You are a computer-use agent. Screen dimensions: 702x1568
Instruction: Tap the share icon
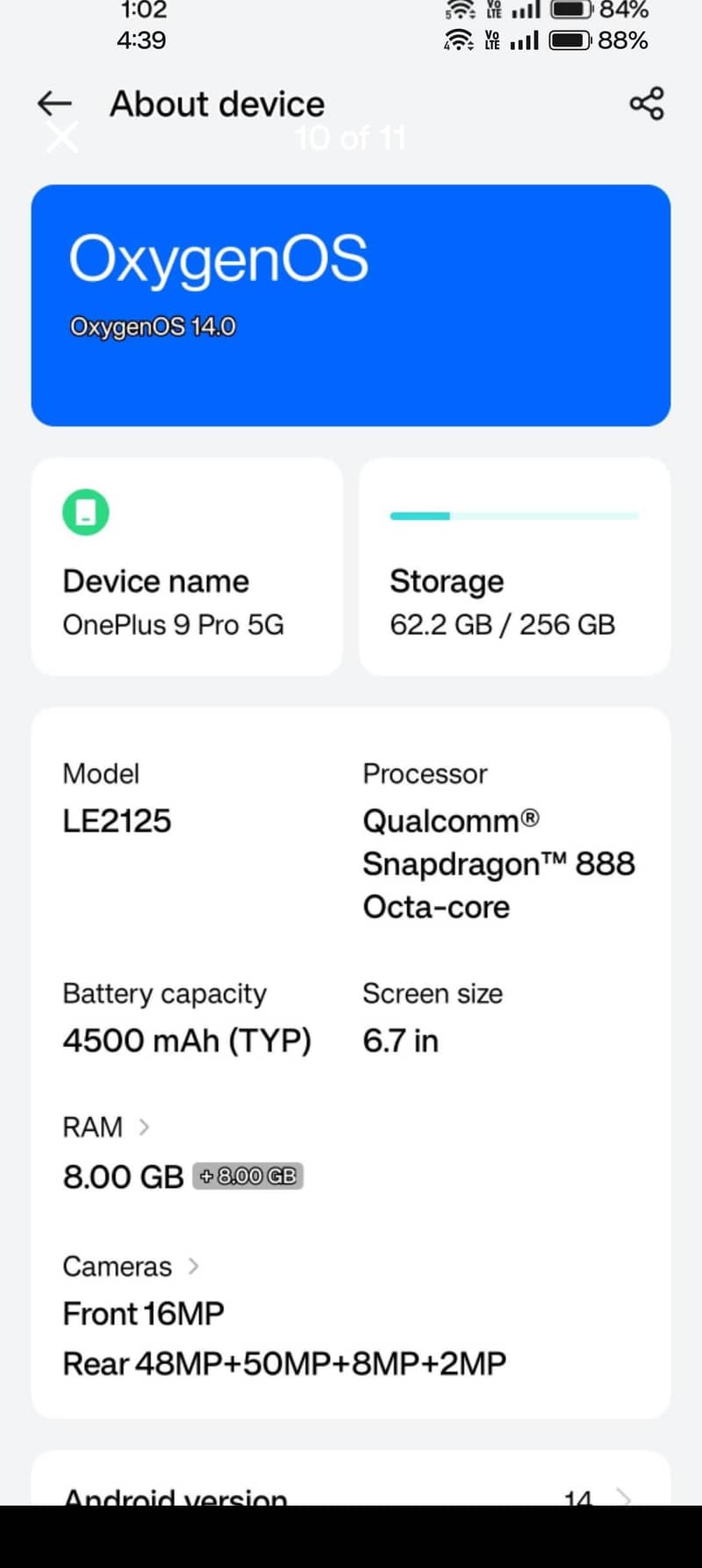tap(647, 104)
